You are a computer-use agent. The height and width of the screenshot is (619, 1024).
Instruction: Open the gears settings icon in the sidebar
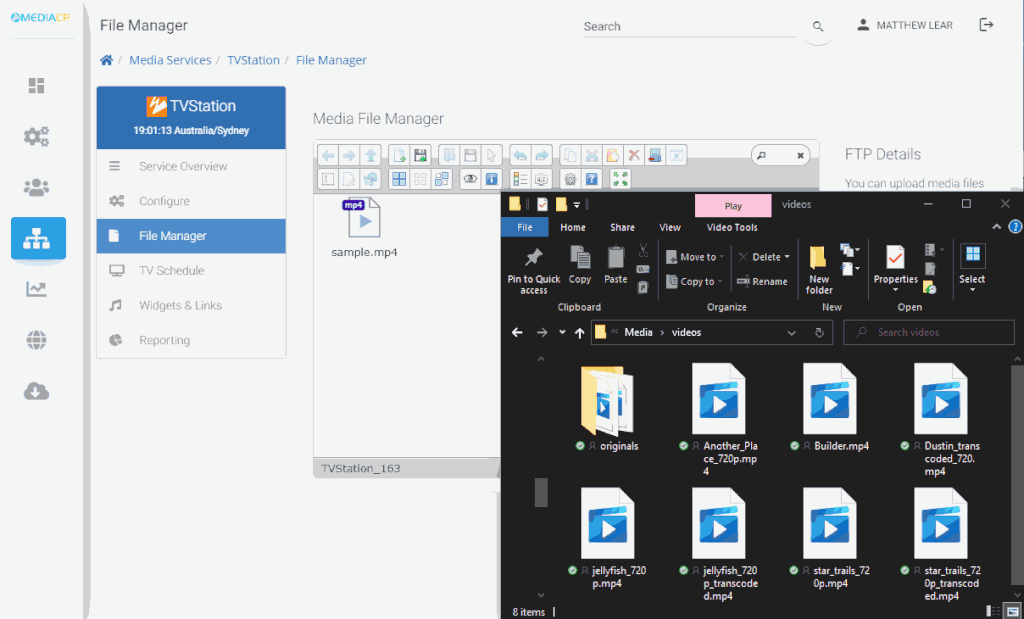tap(37, 136)
